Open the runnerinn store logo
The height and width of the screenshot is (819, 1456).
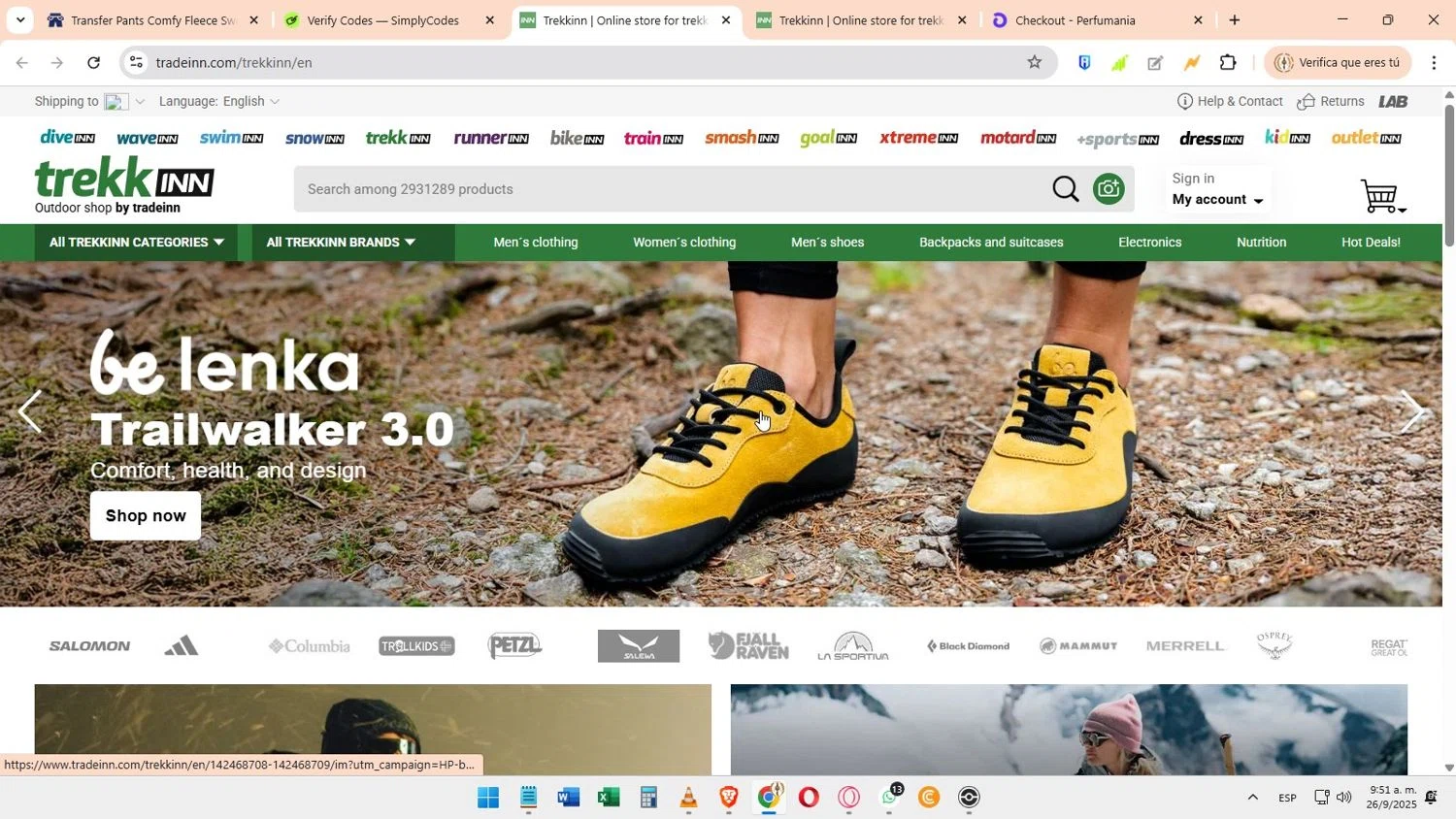coord(491,138)
